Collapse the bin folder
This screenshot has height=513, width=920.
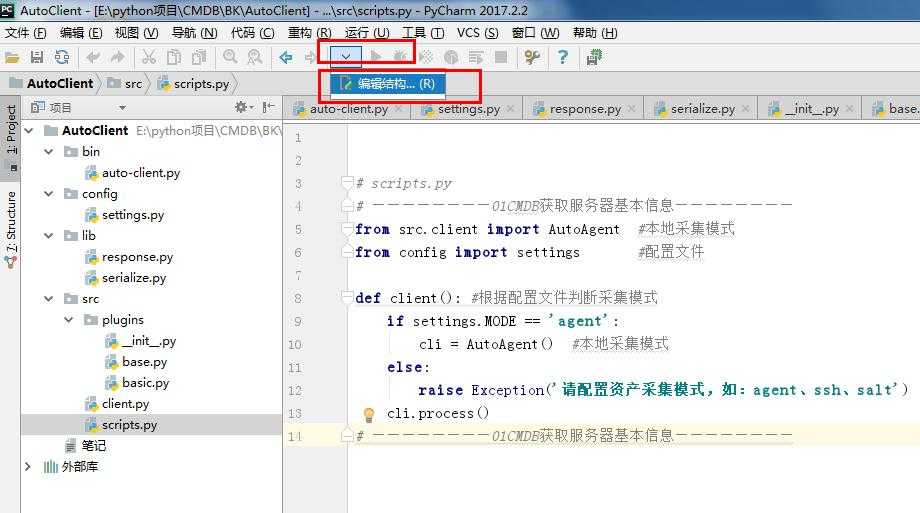[49, 151]
